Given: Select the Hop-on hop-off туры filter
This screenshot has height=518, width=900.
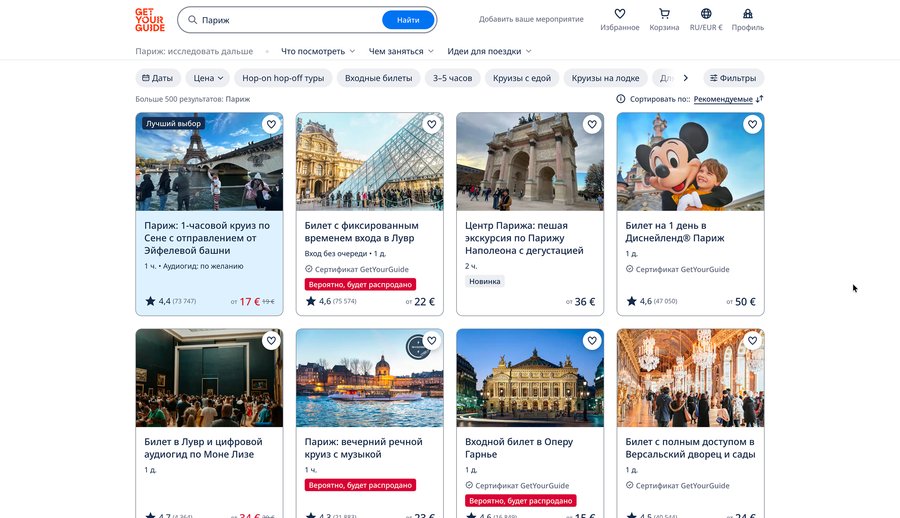Looking at the screenshot, I should (x=283, y=78).
